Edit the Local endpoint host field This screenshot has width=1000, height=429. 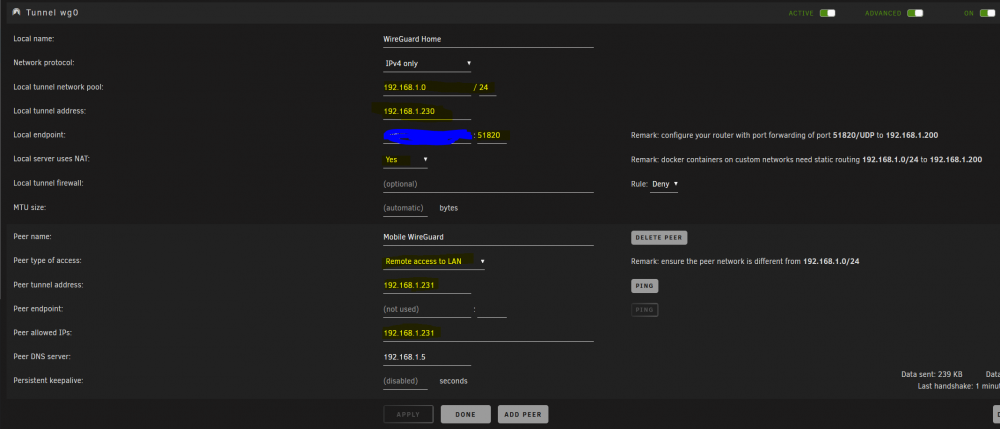[x=427, y=135]
